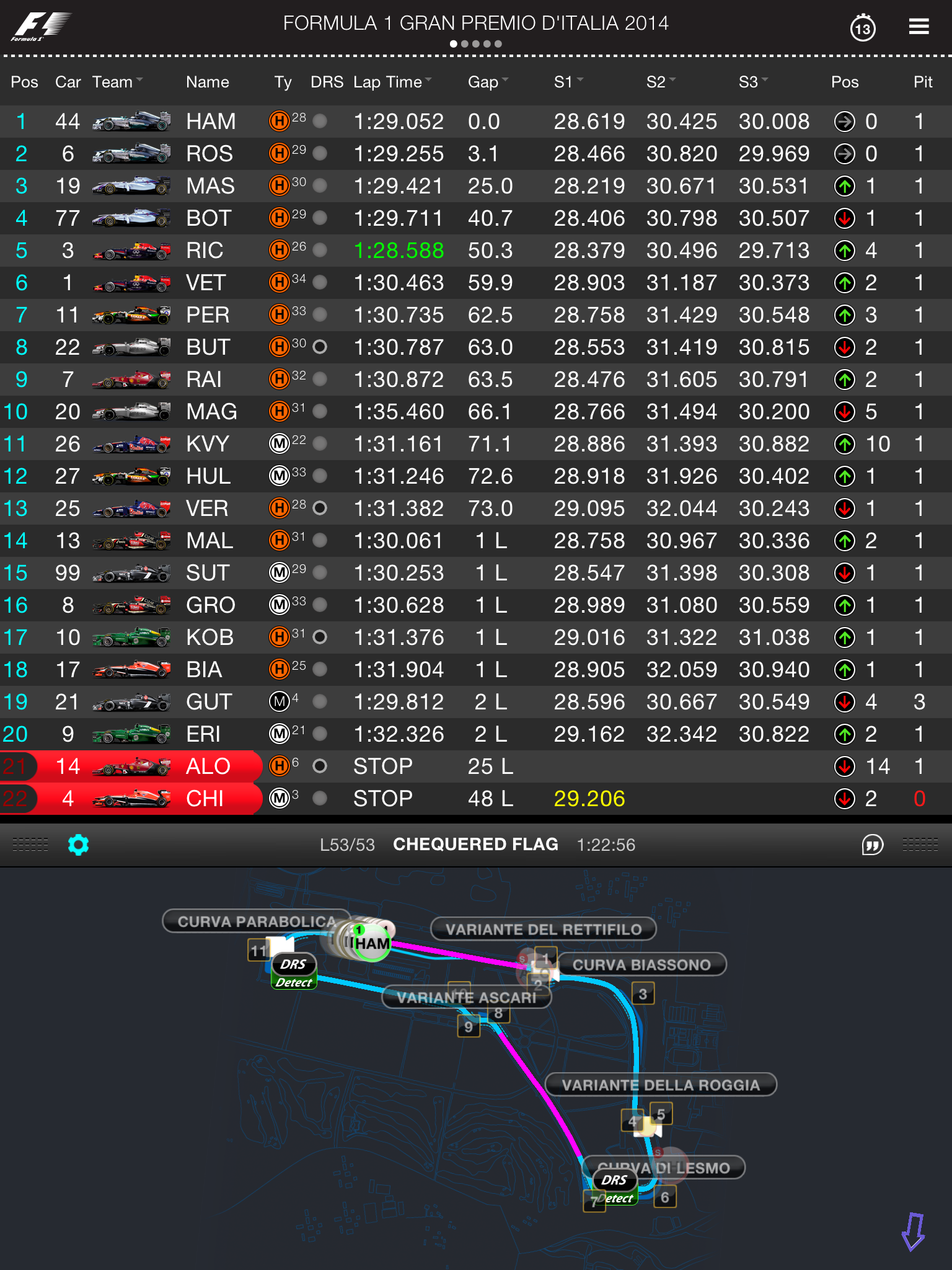Tap ALO's DRS indicator
Image resolution: width=952 pixels, height=1270 pixels.
[x=320, y=766]
